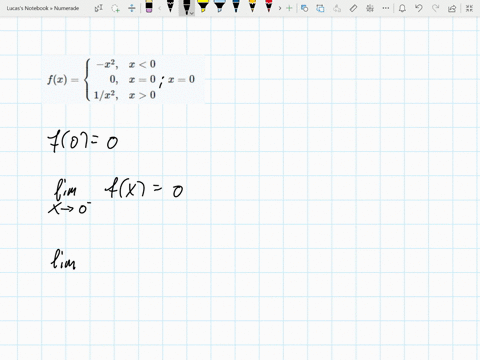This screenshot has height=360, width=480.
Task: Pick the red pen
Action: [269, 6]
